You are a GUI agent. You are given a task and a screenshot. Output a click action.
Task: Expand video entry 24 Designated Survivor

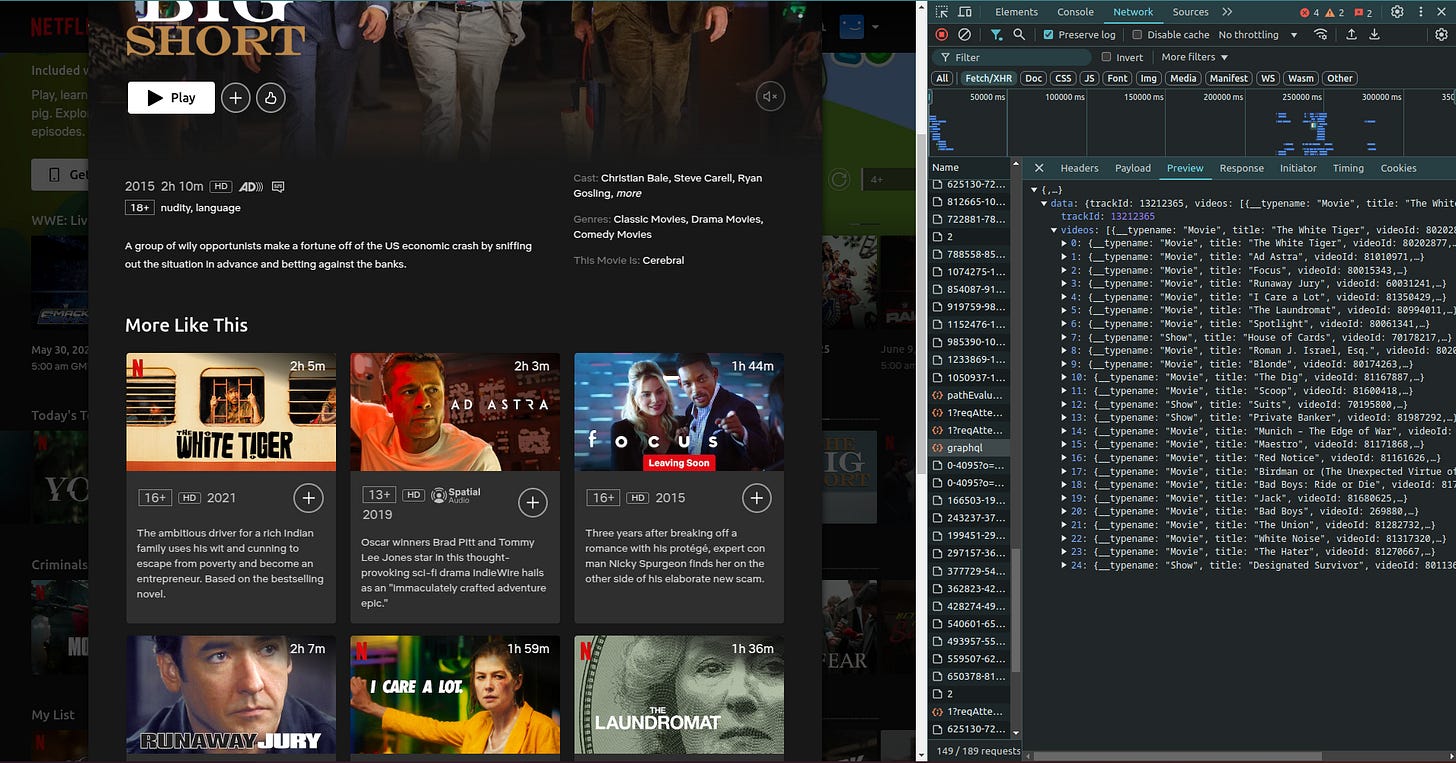1064,565
